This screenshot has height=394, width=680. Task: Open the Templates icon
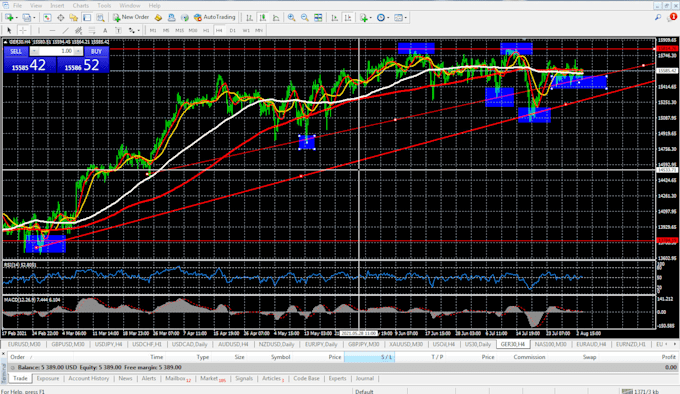398,18
